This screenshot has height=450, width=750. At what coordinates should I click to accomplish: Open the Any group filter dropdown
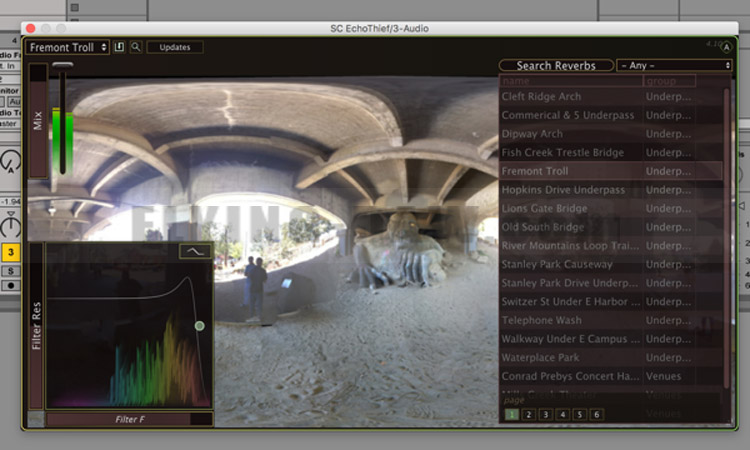point(674,66)
